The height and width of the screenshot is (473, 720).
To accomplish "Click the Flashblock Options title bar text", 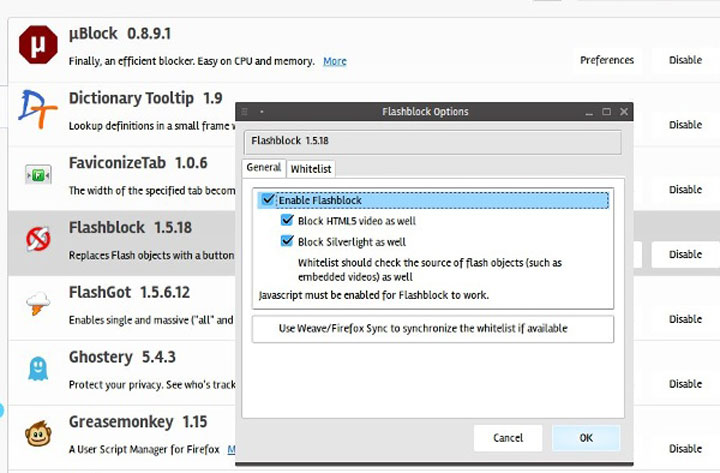I will 425,112.
